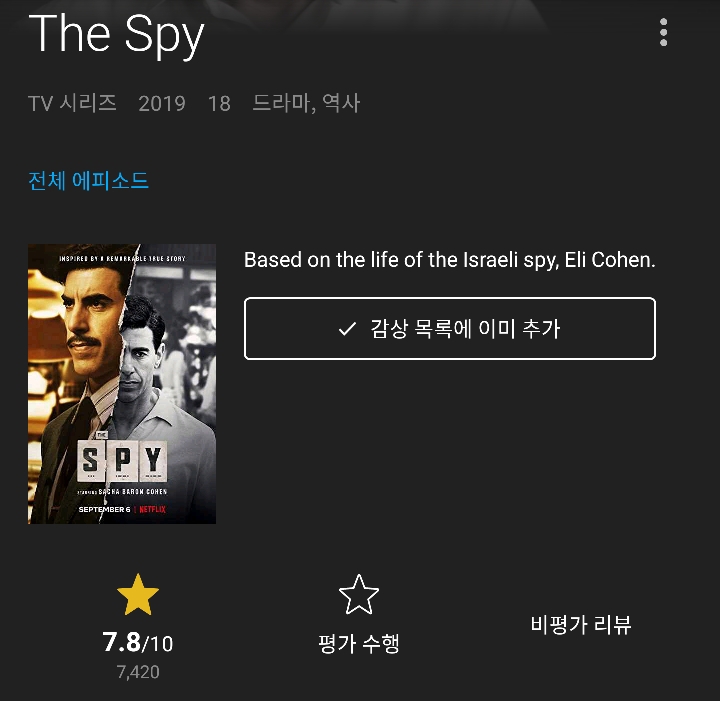
Task: Select the 평가 수행 rate label
Action: 359,643
